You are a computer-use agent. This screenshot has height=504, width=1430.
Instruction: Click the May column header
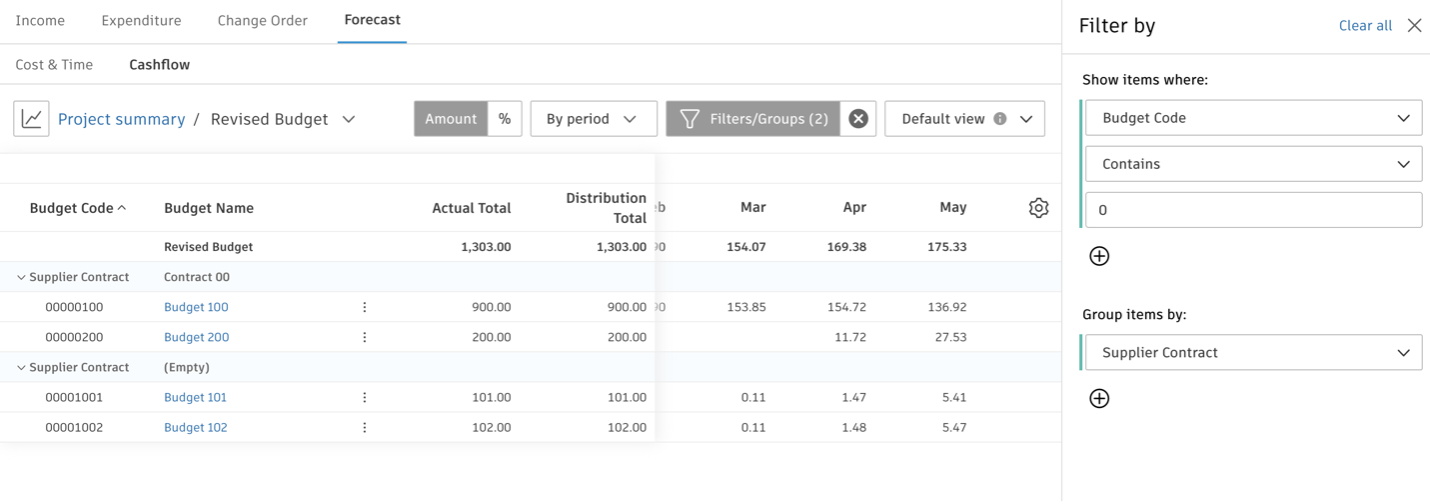pyautogui.click(x=953, y=208)
